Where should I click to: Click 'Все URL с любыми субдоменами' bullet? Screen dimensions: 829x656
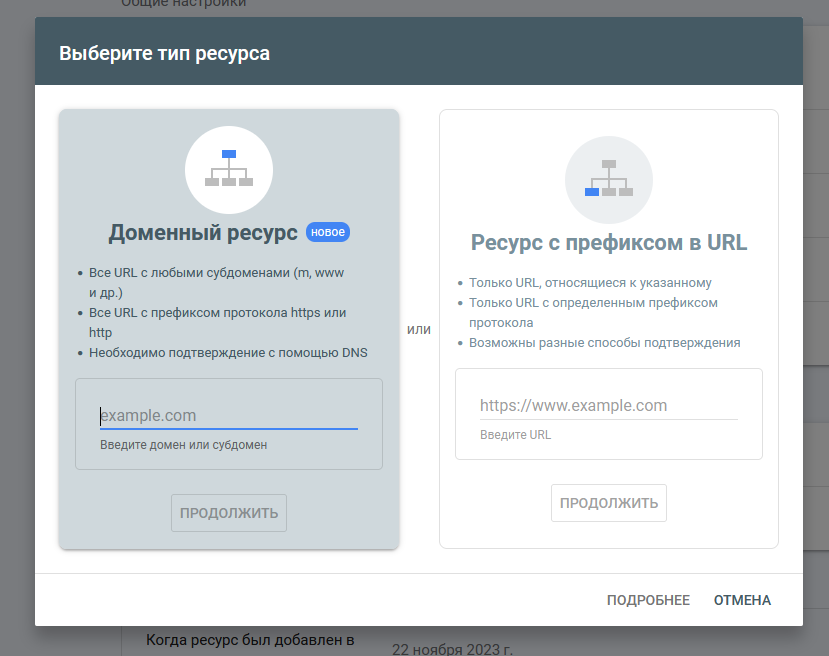point(216,282)
